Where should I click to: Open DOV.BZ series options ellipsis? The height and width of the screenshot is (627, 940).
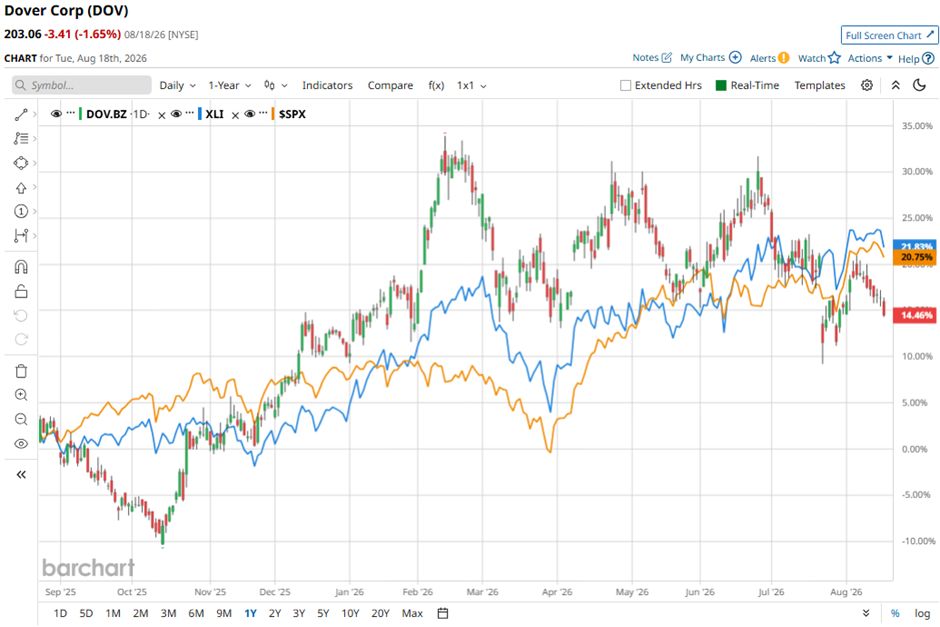71,113
